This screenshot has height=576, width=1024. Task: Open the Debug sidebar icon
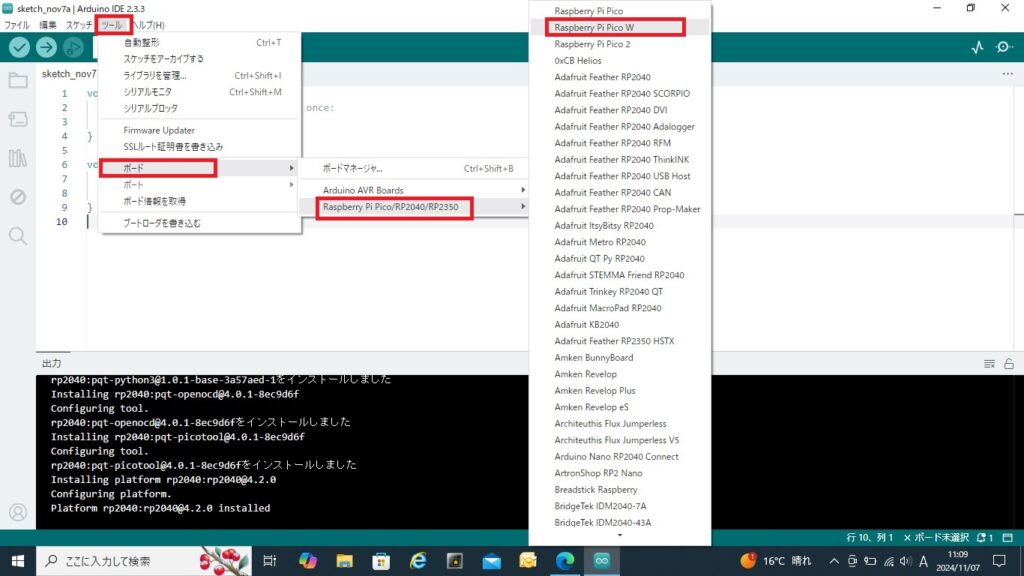pyautogui.click(x=18, y=197)
